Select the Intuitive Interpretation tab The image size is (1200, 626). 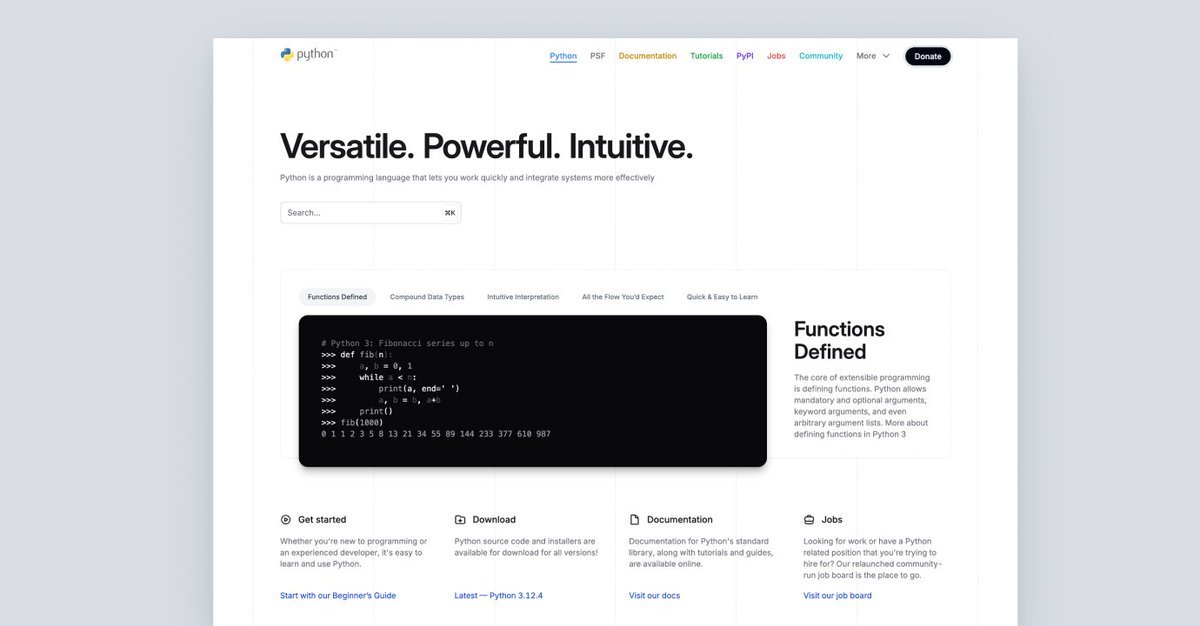[523, 297]
